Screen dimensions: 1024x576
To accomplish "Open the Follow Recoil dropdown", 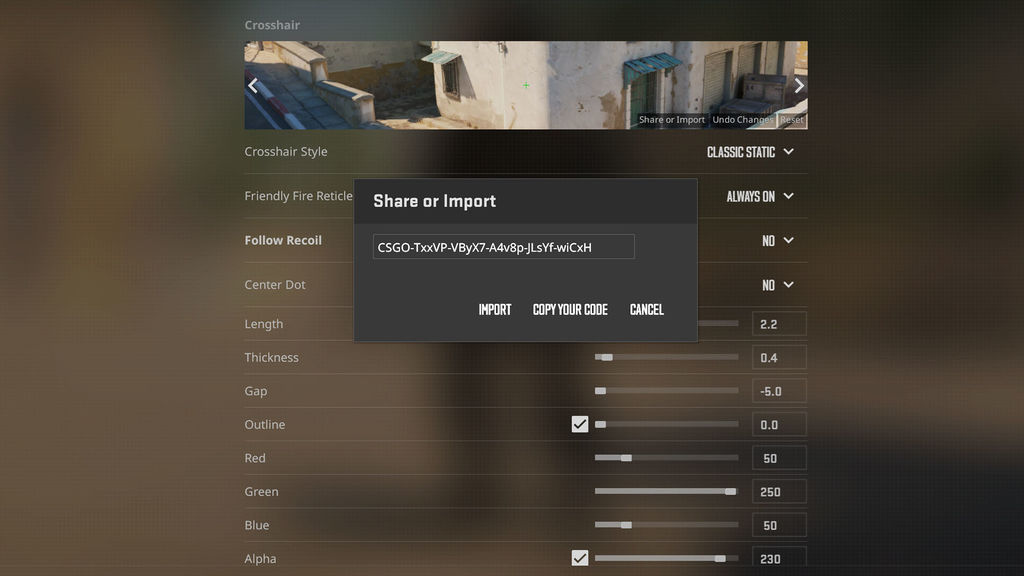I will point(778,241).
